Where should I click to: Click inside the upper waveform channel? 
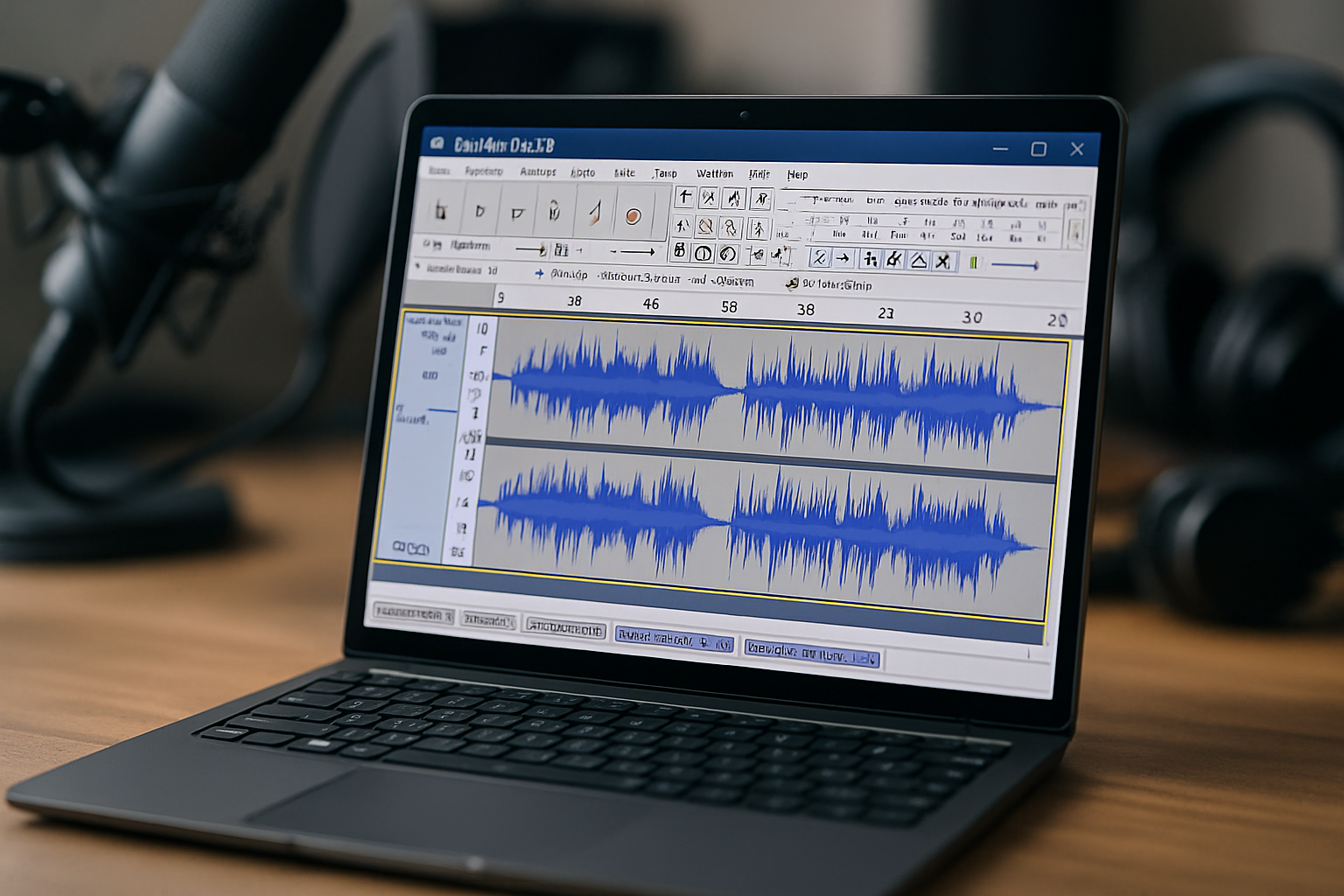click(779, 394)
